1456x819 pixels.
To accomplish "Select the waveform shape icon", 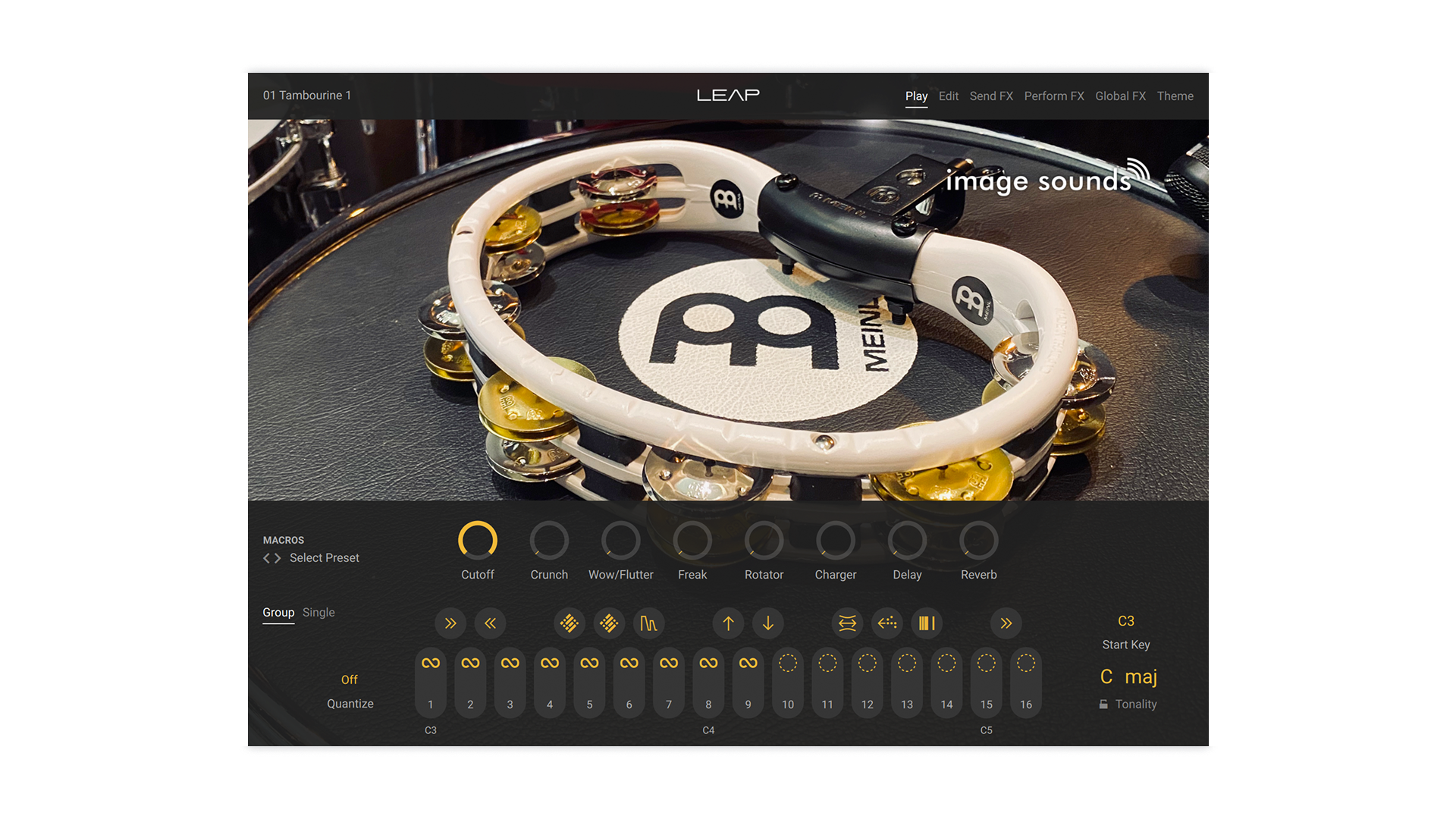I will pos(649,623).
